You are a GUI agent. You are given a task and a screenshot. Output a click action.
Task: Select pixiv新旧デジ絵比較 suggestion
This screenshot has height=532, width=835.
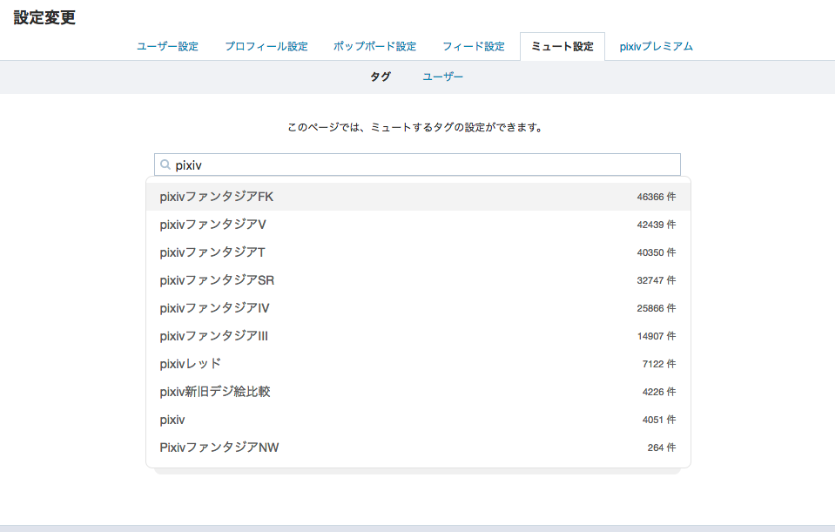click(x=418, y=392)
